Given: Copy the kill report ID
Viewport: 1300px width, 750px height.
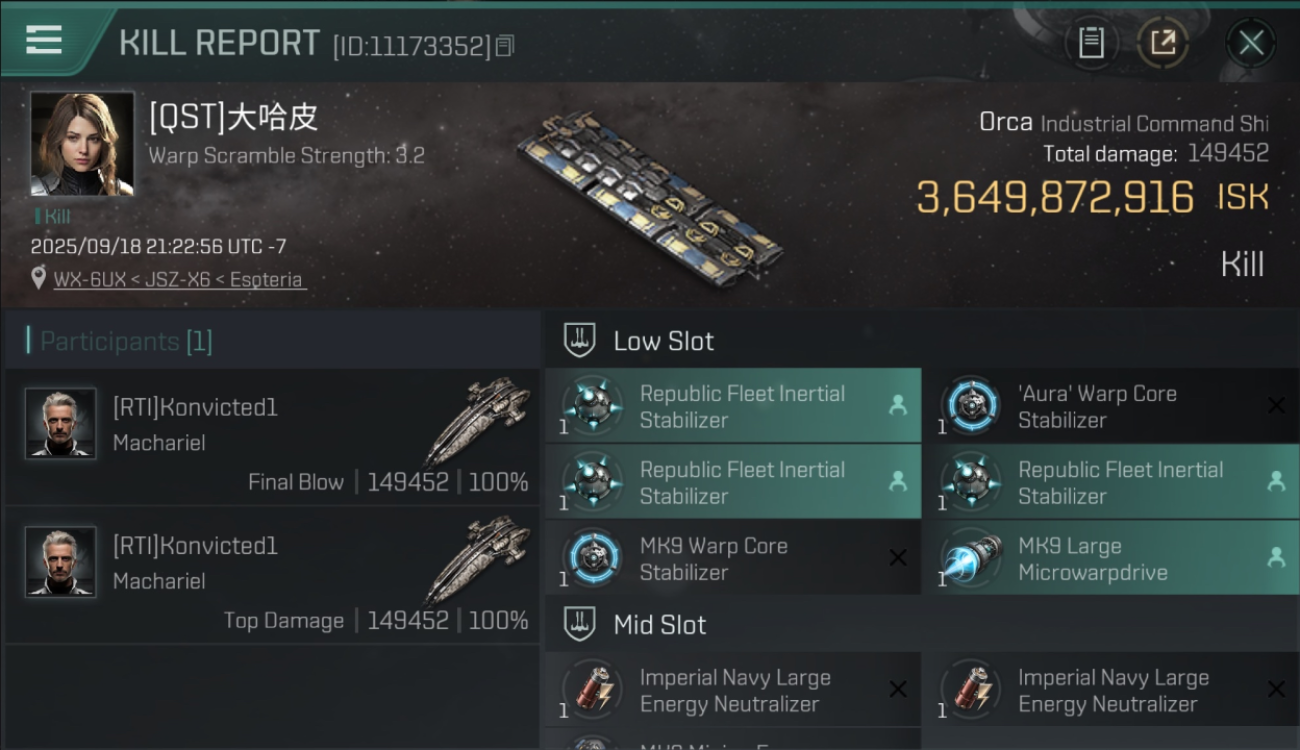Looking at the screenshot, I should click(505, 45).
